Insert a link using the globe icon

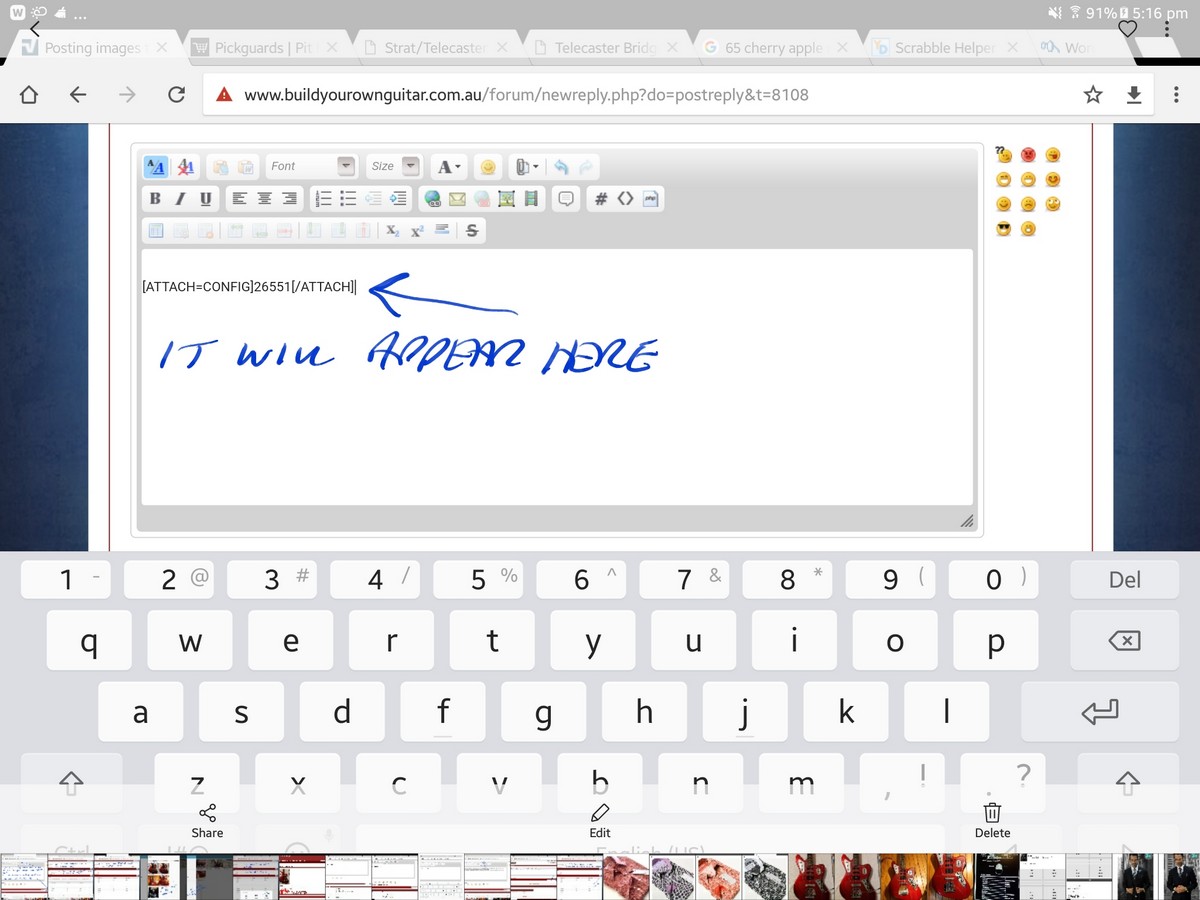(x=432, y=199)
